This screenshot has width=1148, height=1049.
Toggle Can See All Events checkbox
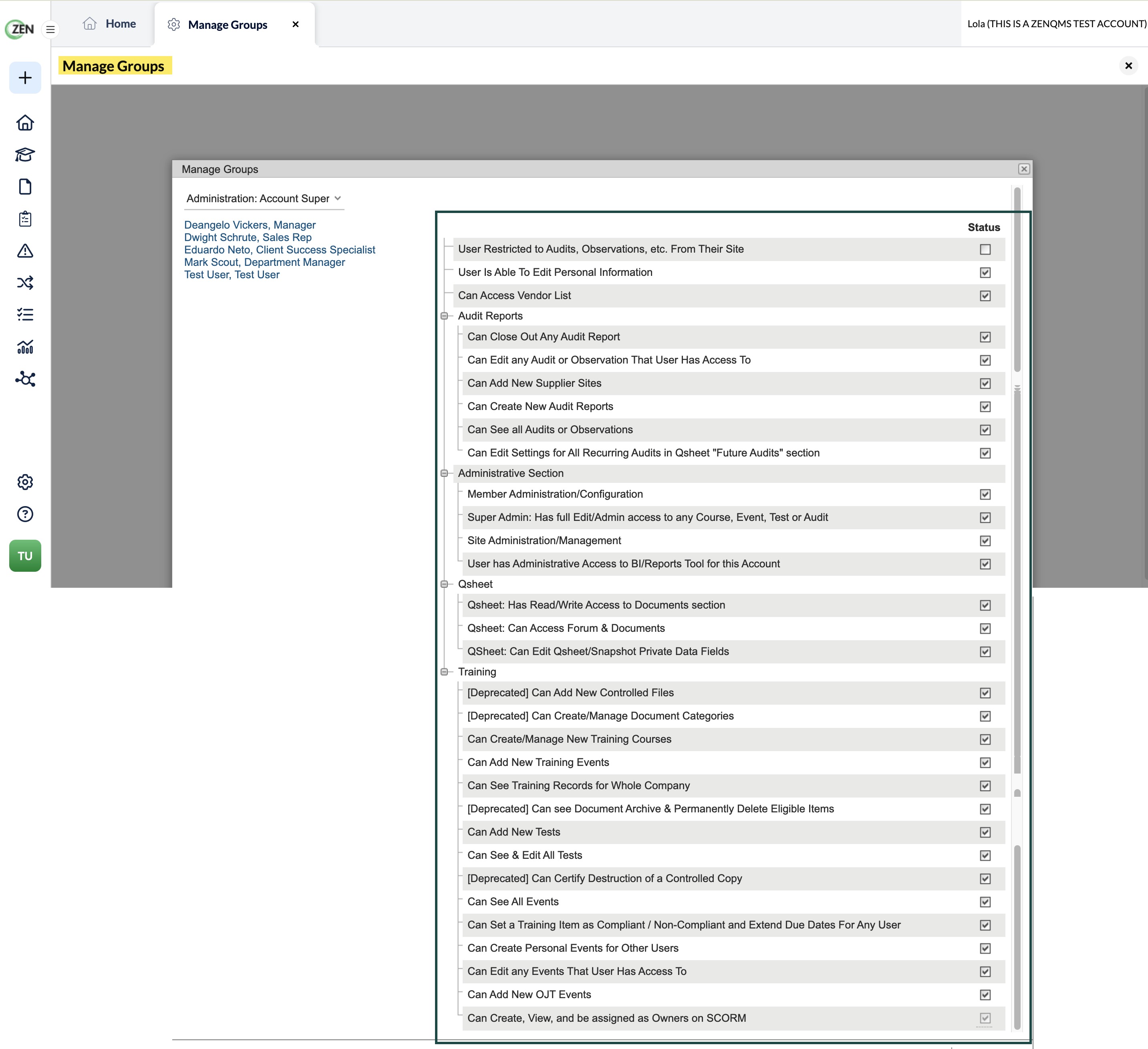(985, 902)
